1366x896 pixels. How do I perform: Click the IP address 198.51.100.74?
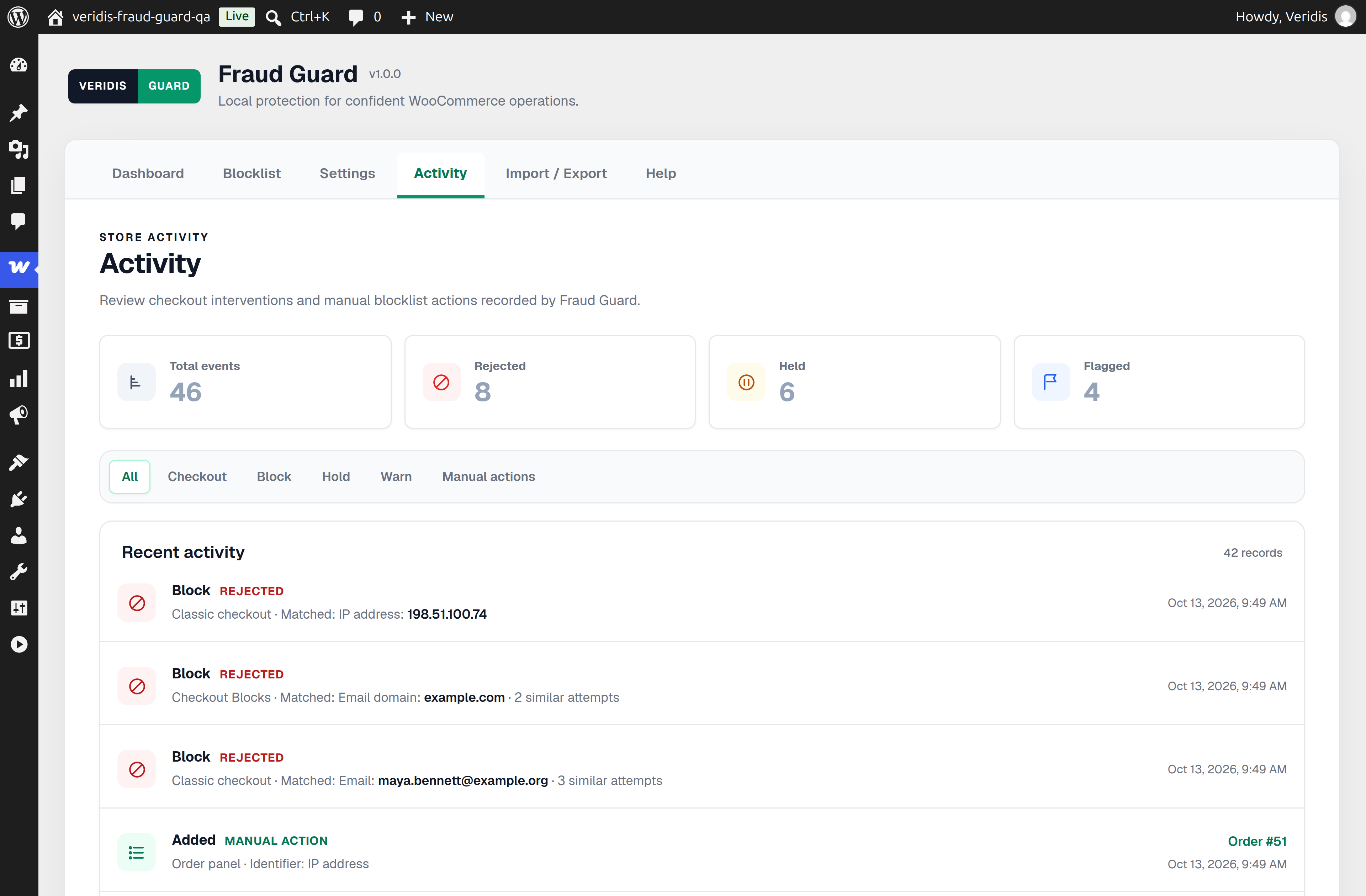pyautogui.click(x=446, y=614)
